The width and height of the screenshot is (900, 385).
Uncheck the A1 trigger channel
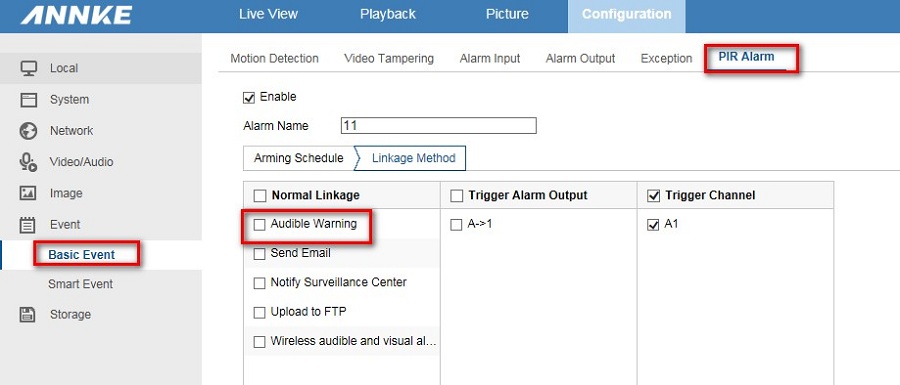653,225
